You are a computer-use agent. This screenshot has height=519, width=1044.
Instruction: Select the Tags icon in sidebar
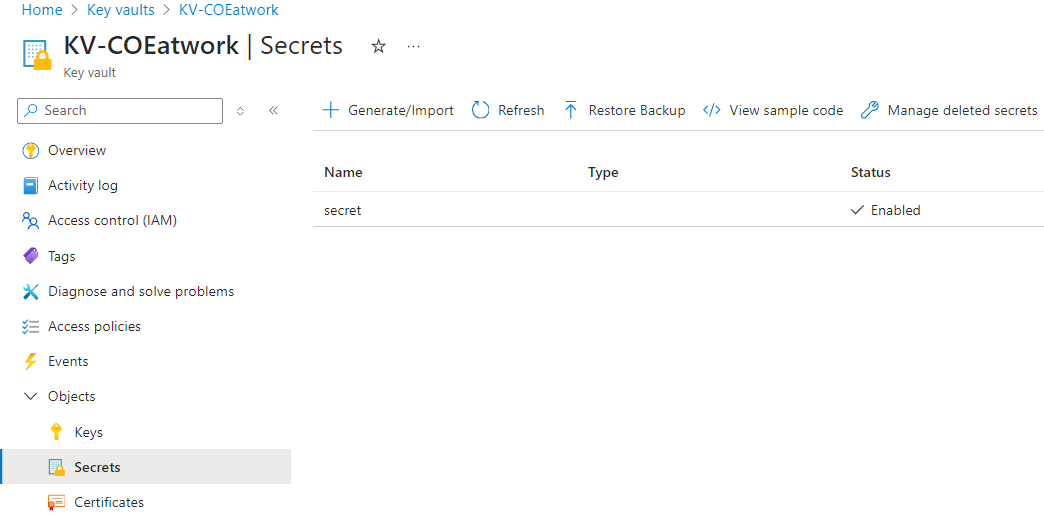30,257
